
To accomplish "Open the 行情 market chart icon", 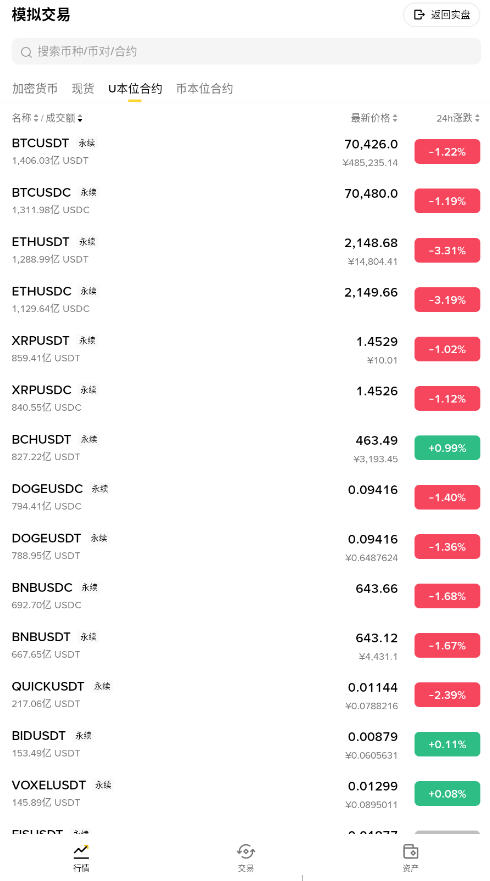I will pos(81,851).
